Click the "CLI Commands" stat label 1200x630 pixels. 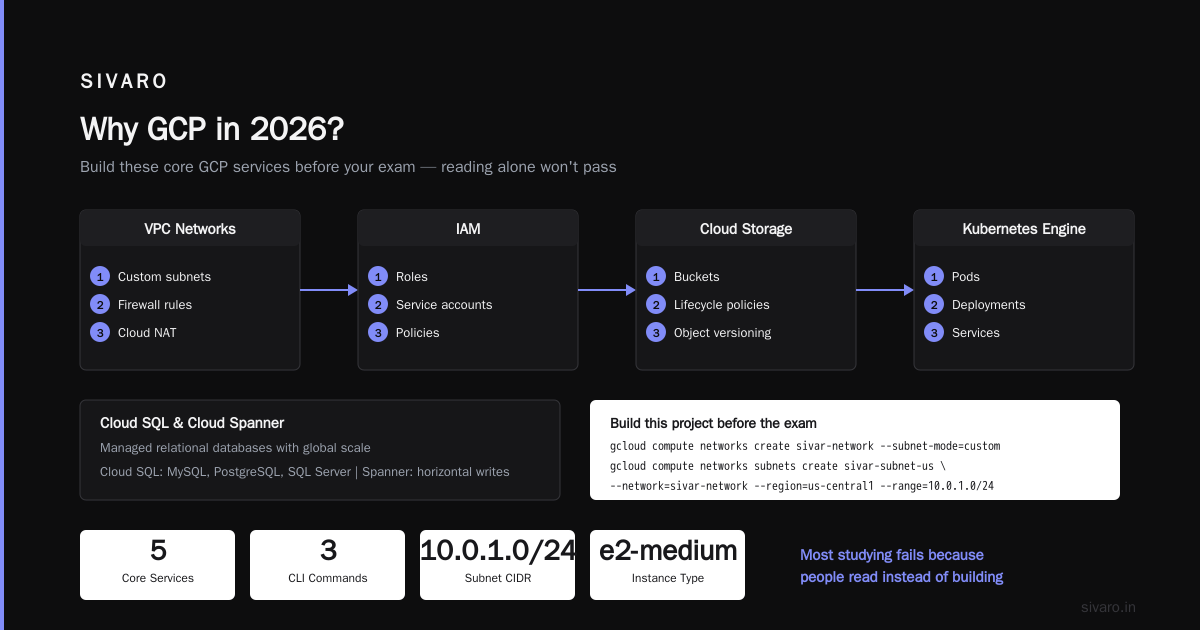[328, 578]
